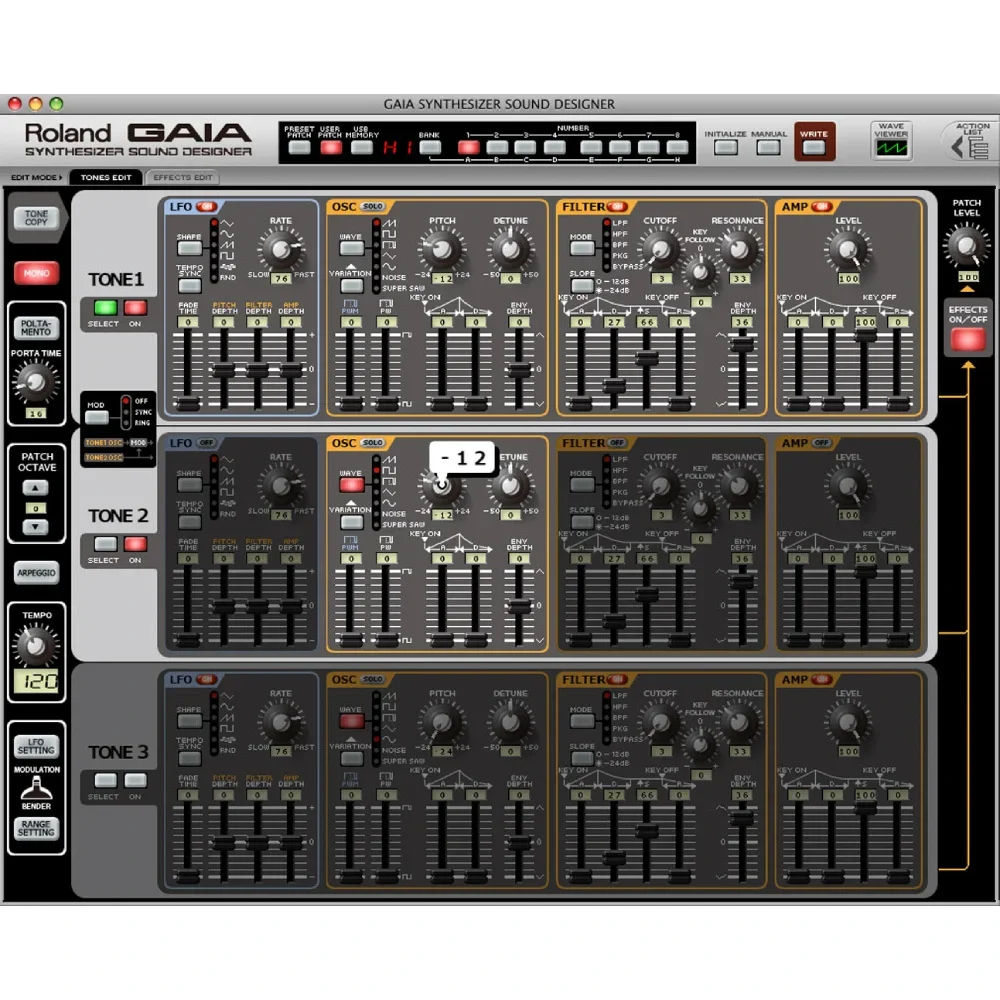
Task: Click Tone 1 Filter Slope button
Action: [x=582, y=286]
